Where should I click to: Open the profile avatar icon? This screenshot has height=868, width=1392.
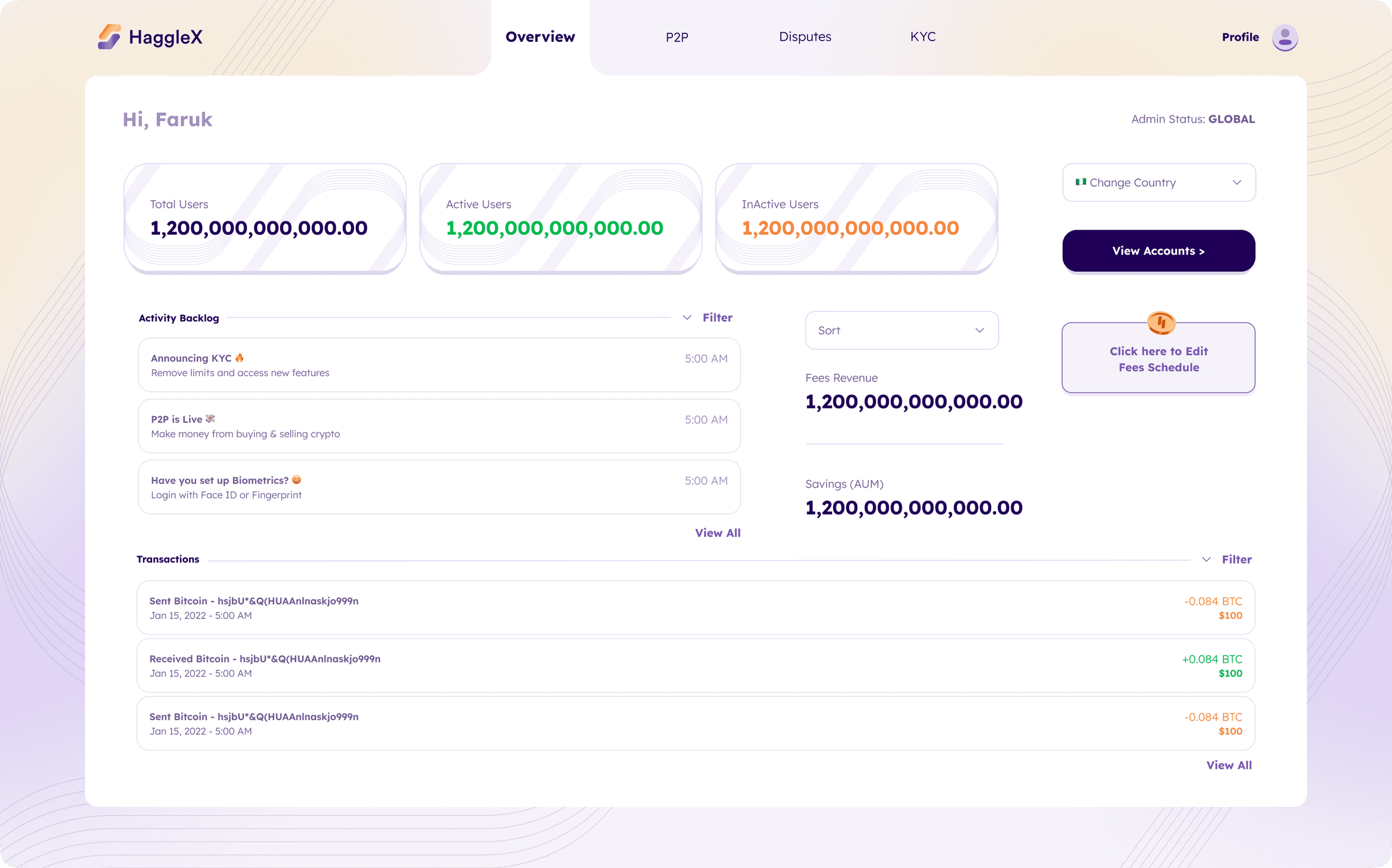(1285, 37)
